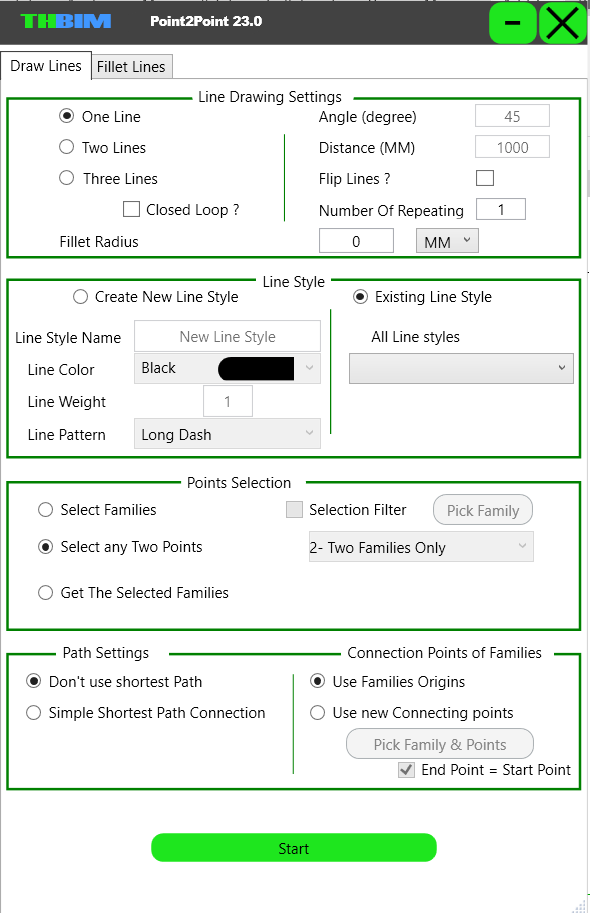590x913 pixels.
Task: Open the Long Dash line pattern dropdown
Action: [227, 434]
